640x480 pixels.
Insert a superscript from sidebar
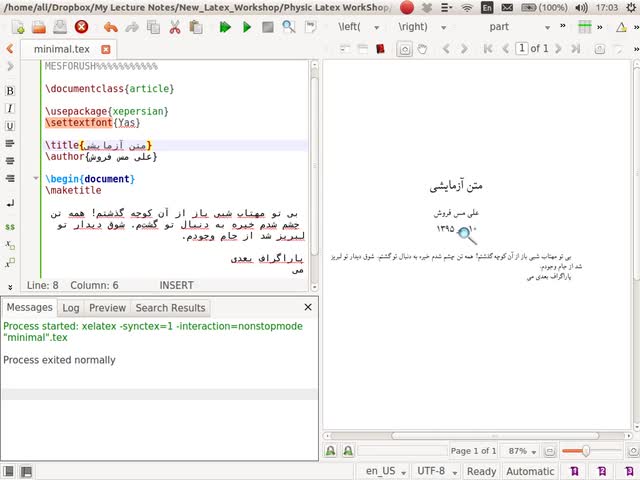tap(10, 263)
